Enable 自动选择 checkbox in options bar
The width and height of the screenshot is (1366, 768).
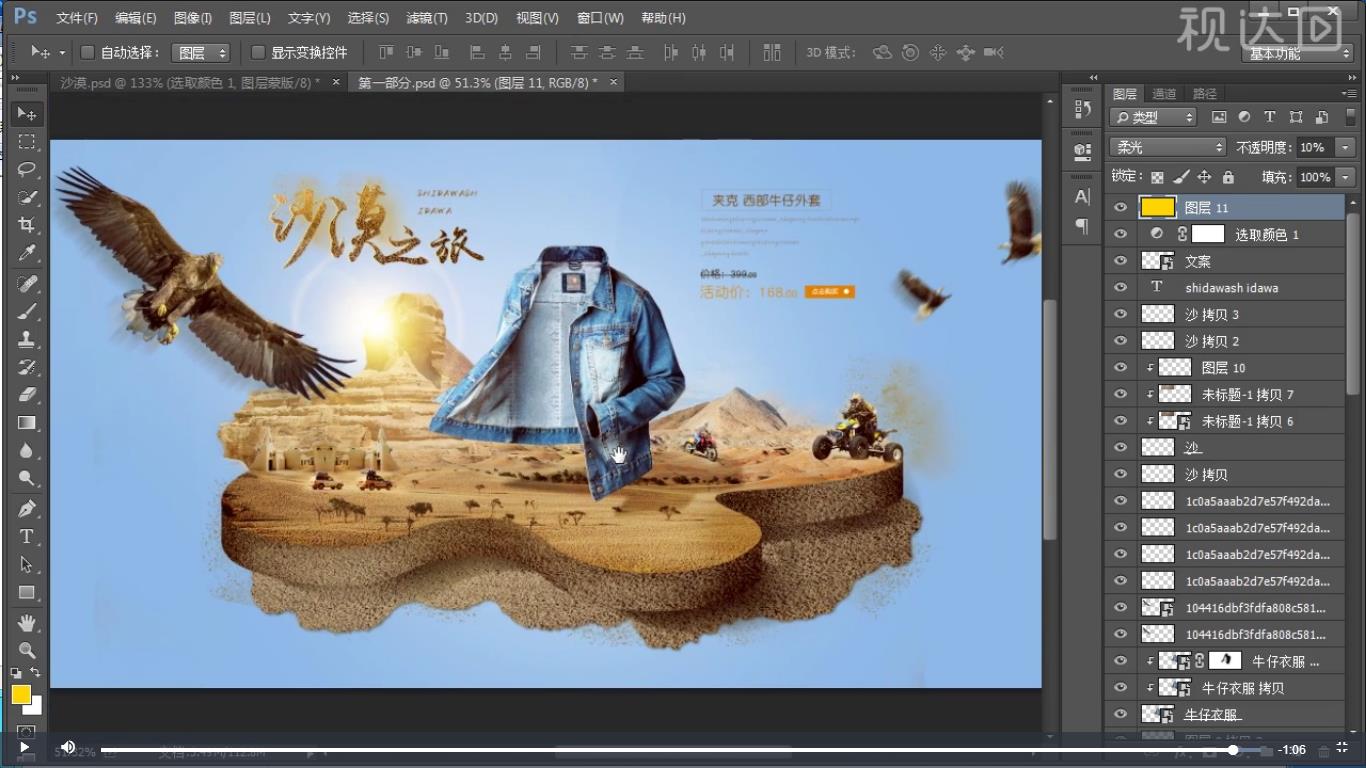coord(86,52)
